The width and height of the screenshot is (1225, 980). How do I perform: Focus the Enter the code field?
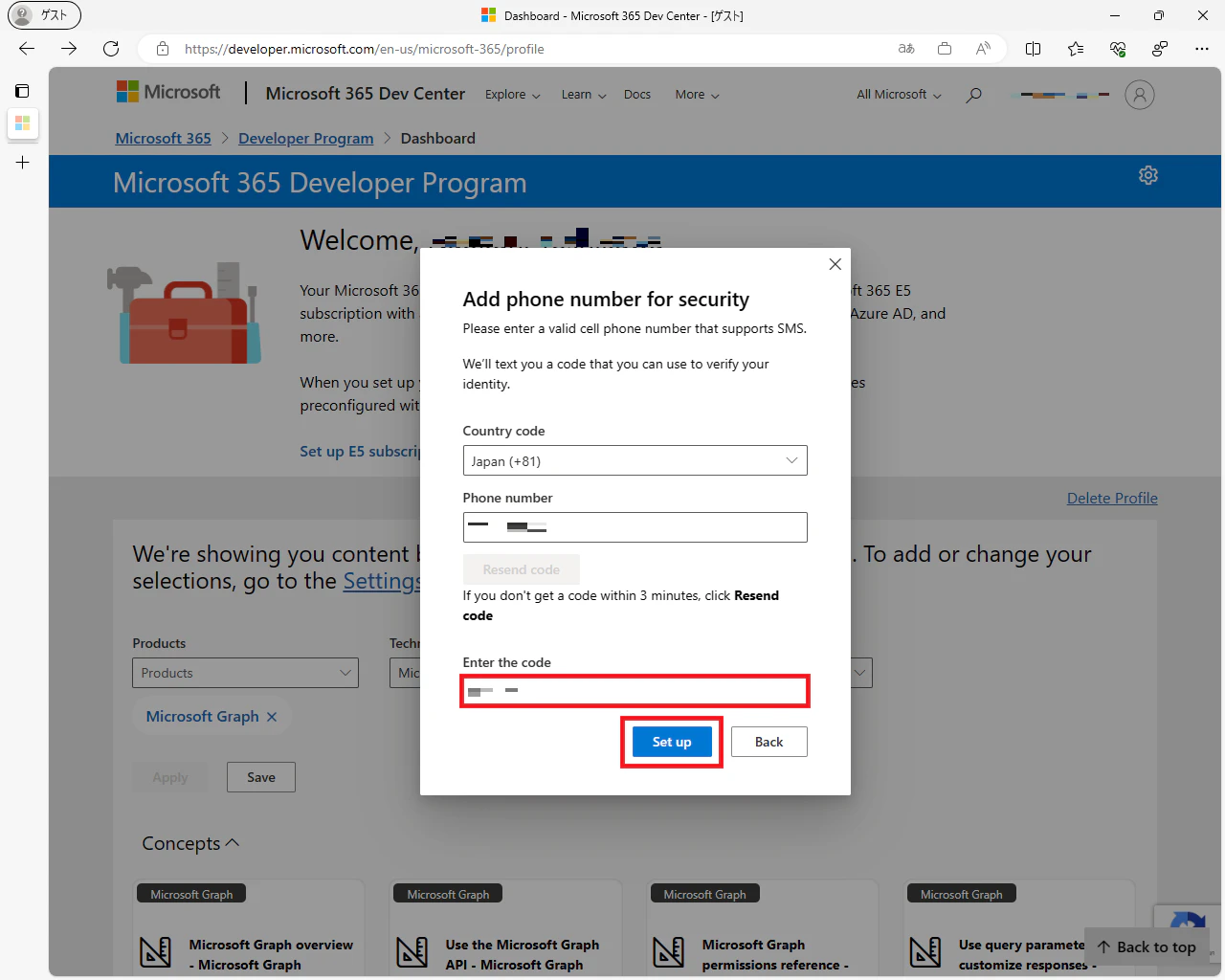(x=635, y=691)
